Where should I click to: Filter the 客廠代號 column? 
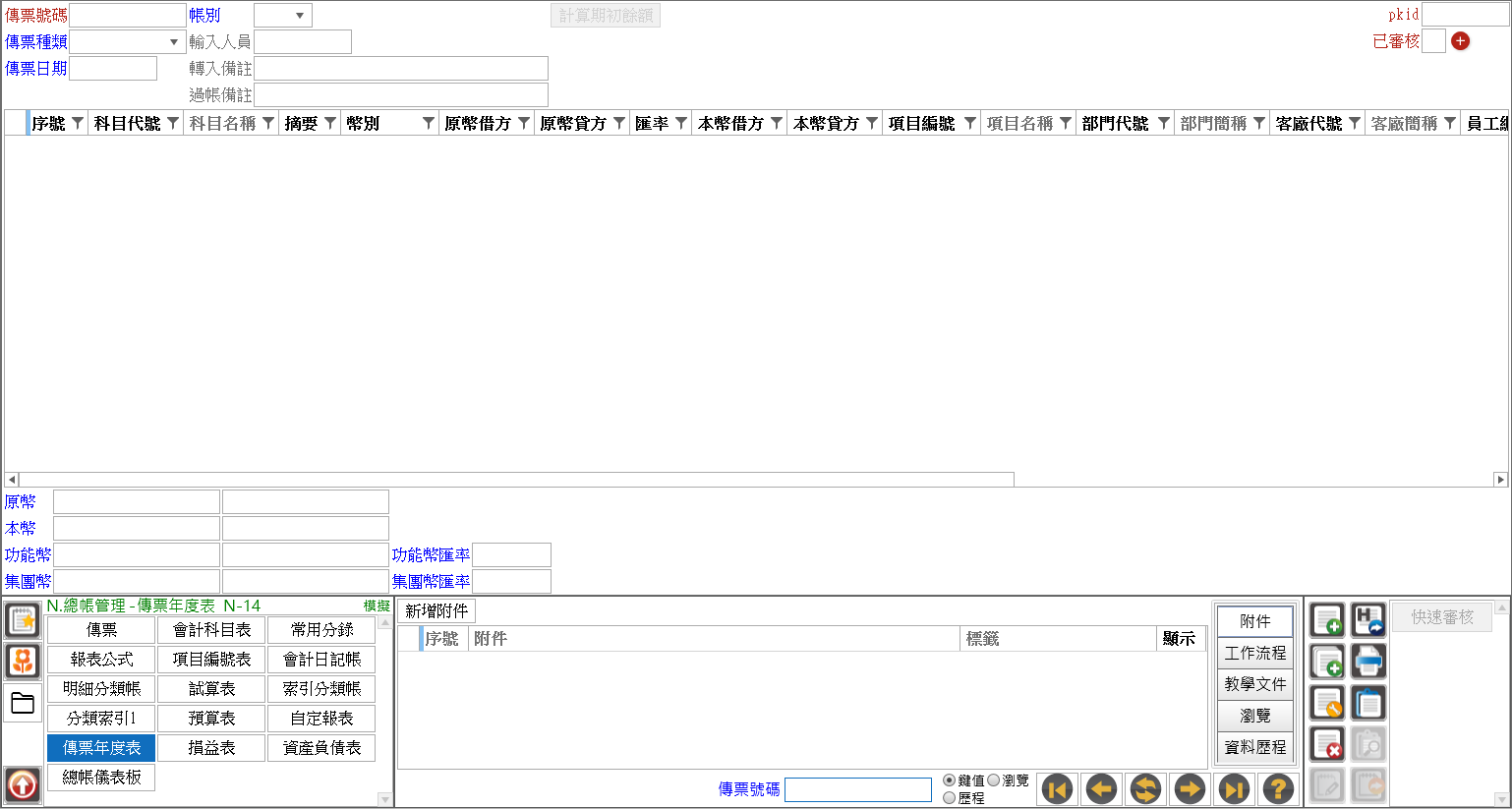pos(1355,123)
